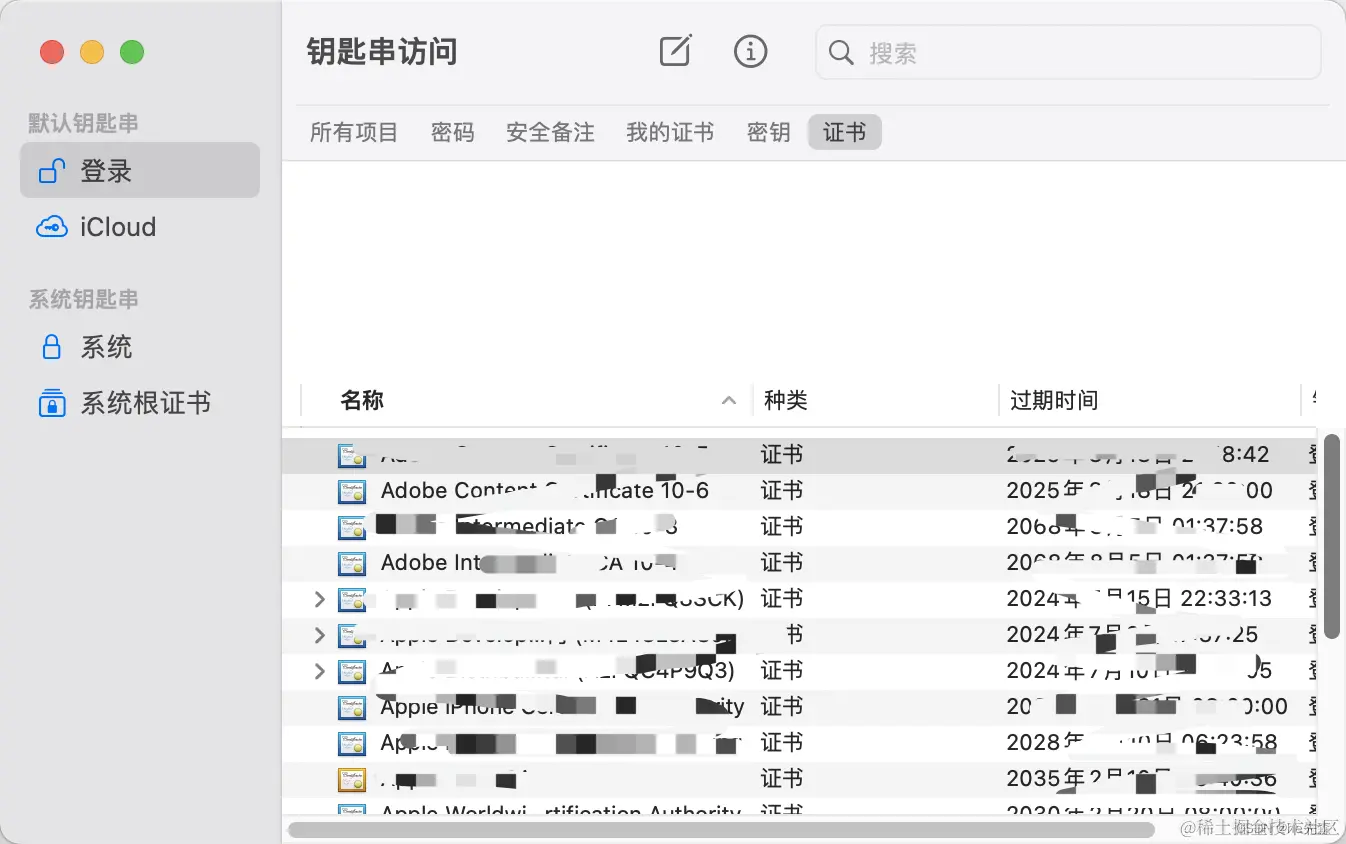The image size is (1346, 844).
Task: Click the vertical scrollbar of the certificate list
Action: [1331, 536]
